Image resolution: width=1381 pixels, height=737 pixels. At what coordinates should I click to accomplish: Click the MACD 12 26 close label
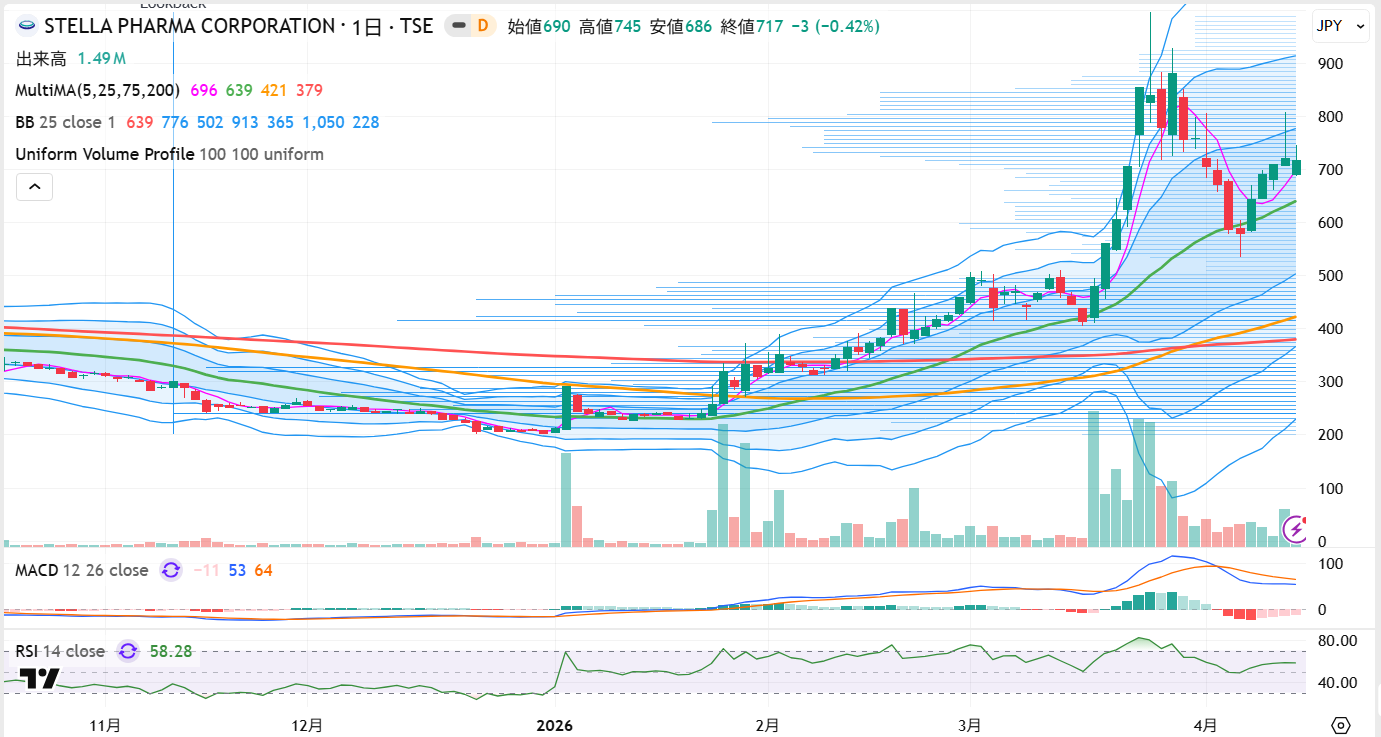(82, 570)
